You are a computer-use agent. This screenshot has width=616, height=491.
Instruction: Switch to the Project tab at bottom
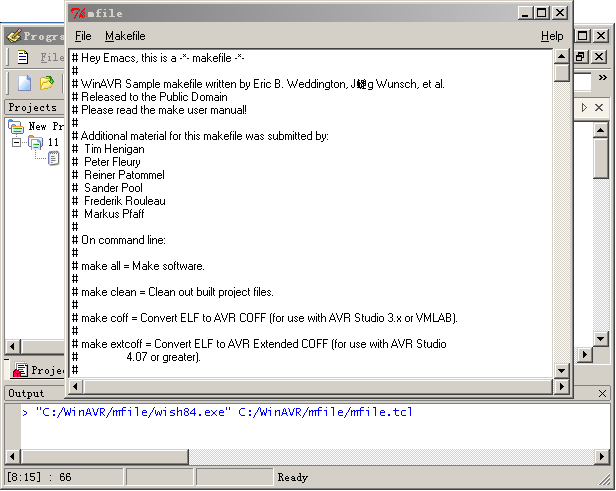[x=38, y=370]
